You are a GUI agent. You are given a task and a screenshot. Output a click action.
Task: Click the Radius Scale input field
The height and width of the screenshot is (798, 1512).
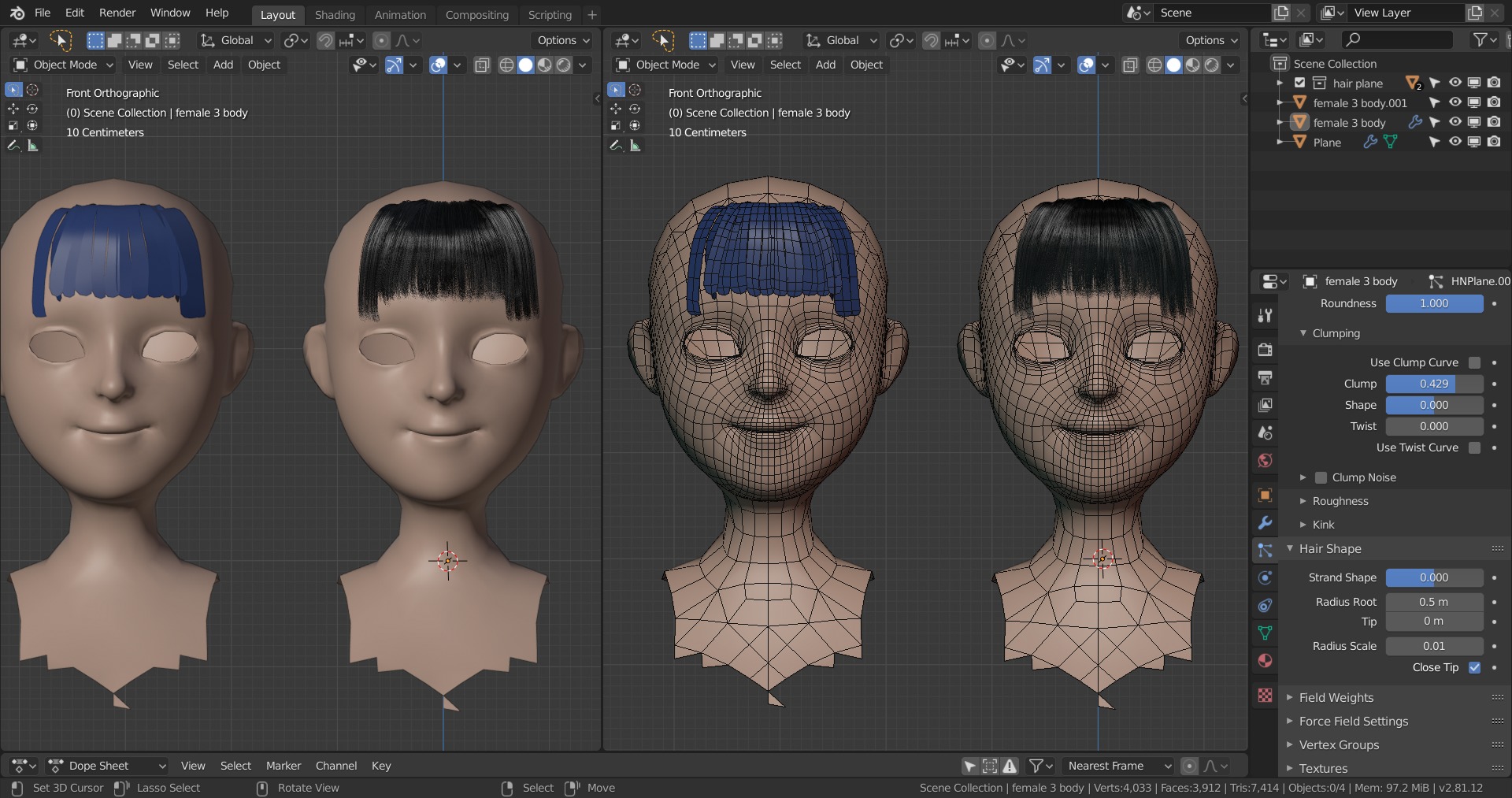point(1433,646)
